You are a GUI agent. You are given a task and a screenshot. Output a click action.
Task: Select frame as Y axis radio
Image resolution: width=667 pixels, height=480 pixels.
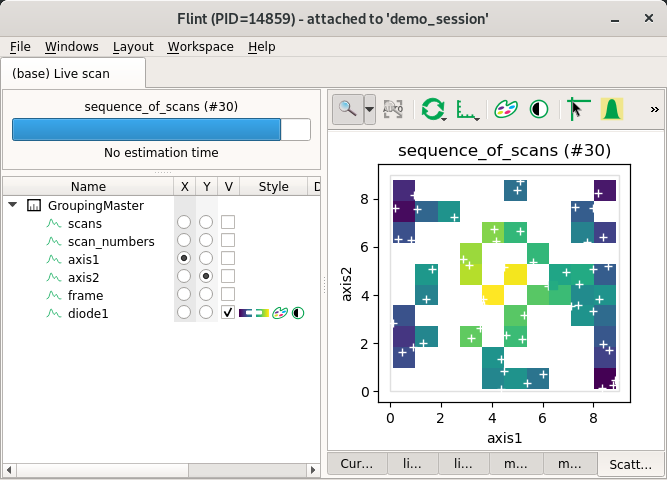coord(206,294)
